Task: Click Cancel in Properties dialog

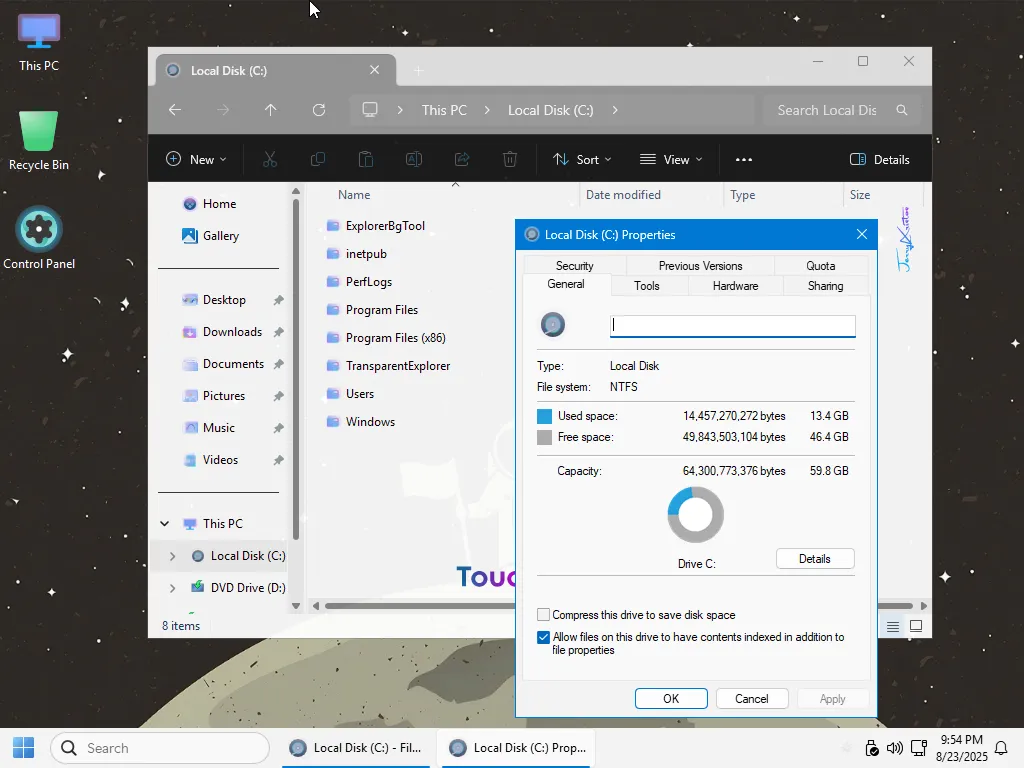Action: 752,698
